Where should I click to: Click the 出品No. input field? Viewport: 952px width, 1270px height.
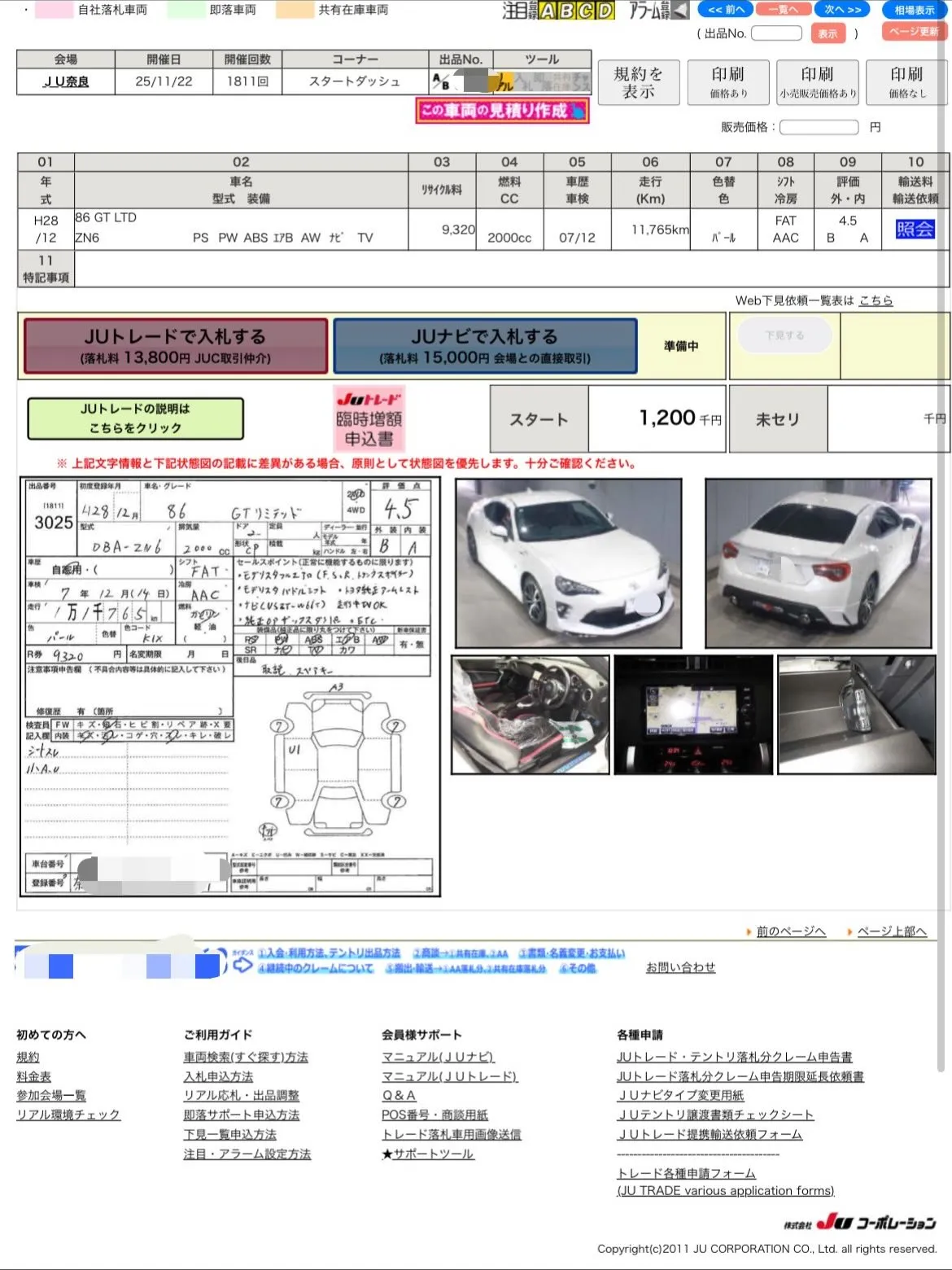tap(776, 33)
